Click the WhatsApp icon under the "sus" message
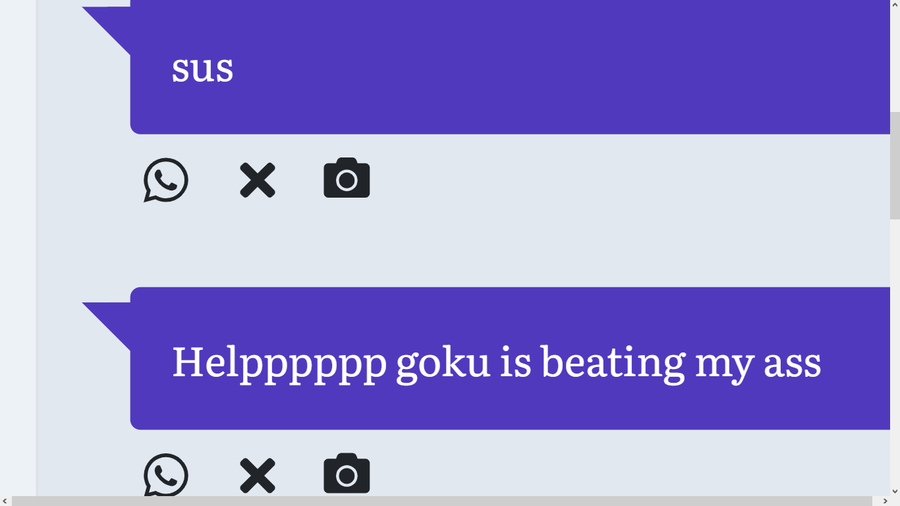Image resolution: width=900 pixels, height=506 pixels. 166,180
